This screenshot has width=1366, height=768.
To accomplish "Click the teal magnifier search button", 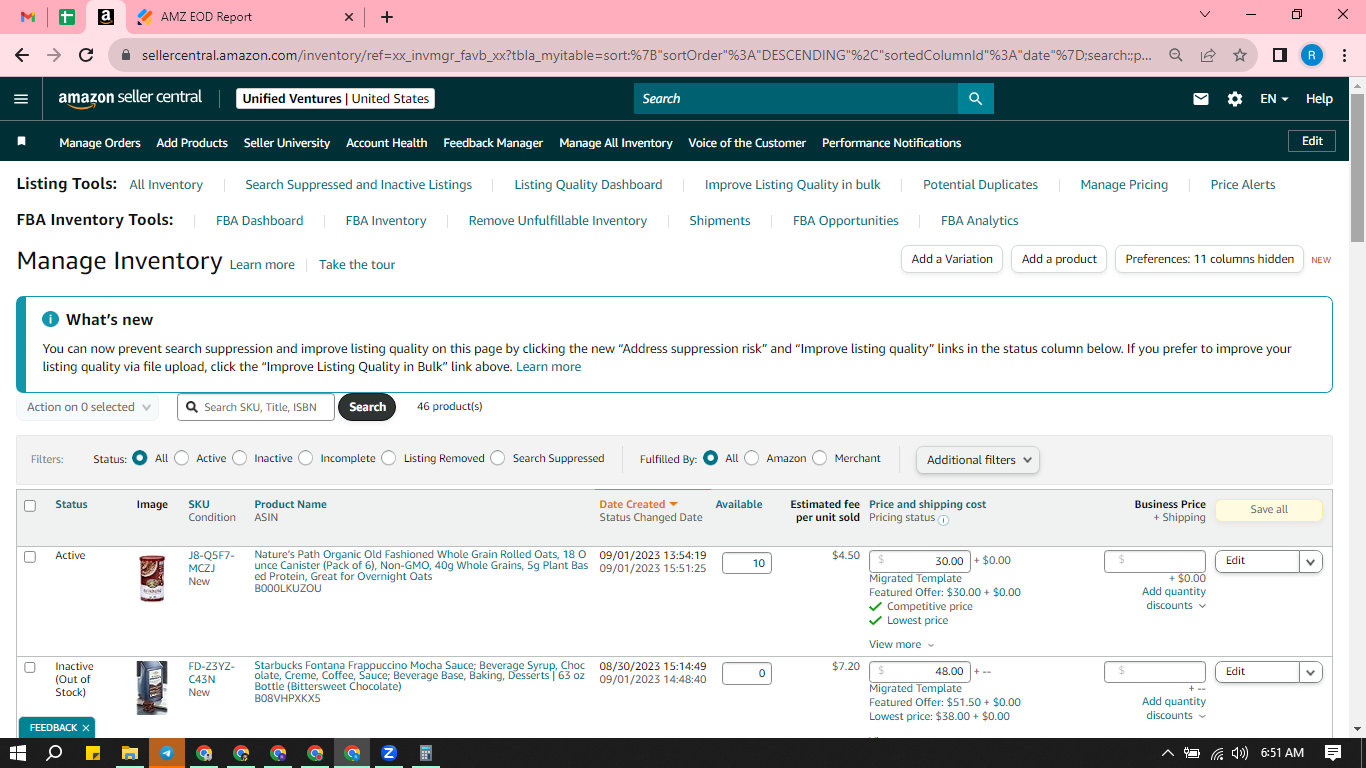I will tap(976, 99).
